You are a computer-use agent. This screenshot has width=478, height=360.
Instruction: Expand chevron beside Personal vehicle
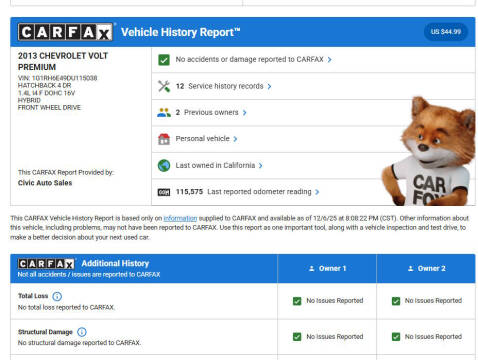click(x=235, y=139)
